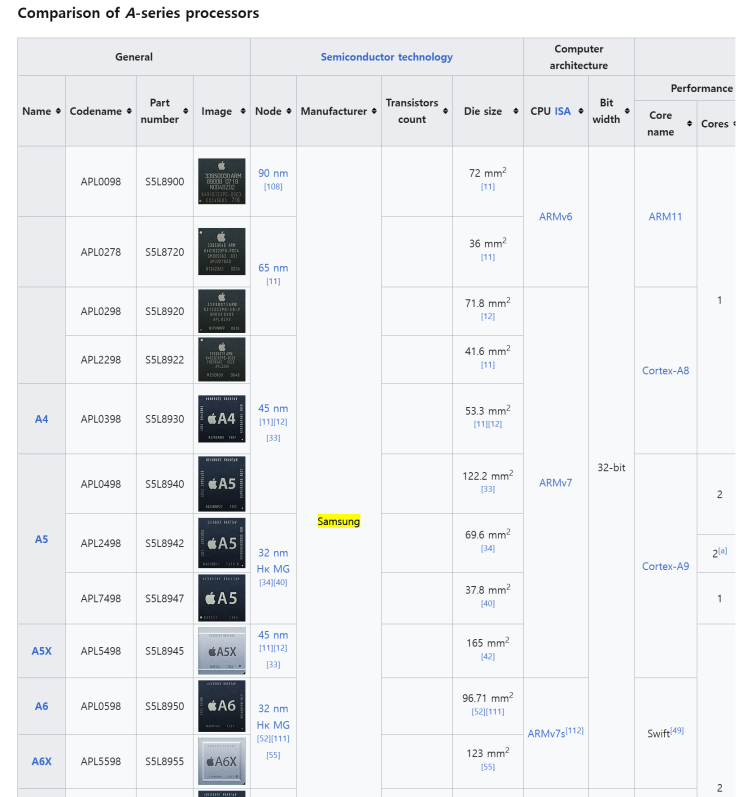The image size is (743, 797).
Task: Sort by Node column arrows
Action: pyautogui.click(x=289, y=111)
